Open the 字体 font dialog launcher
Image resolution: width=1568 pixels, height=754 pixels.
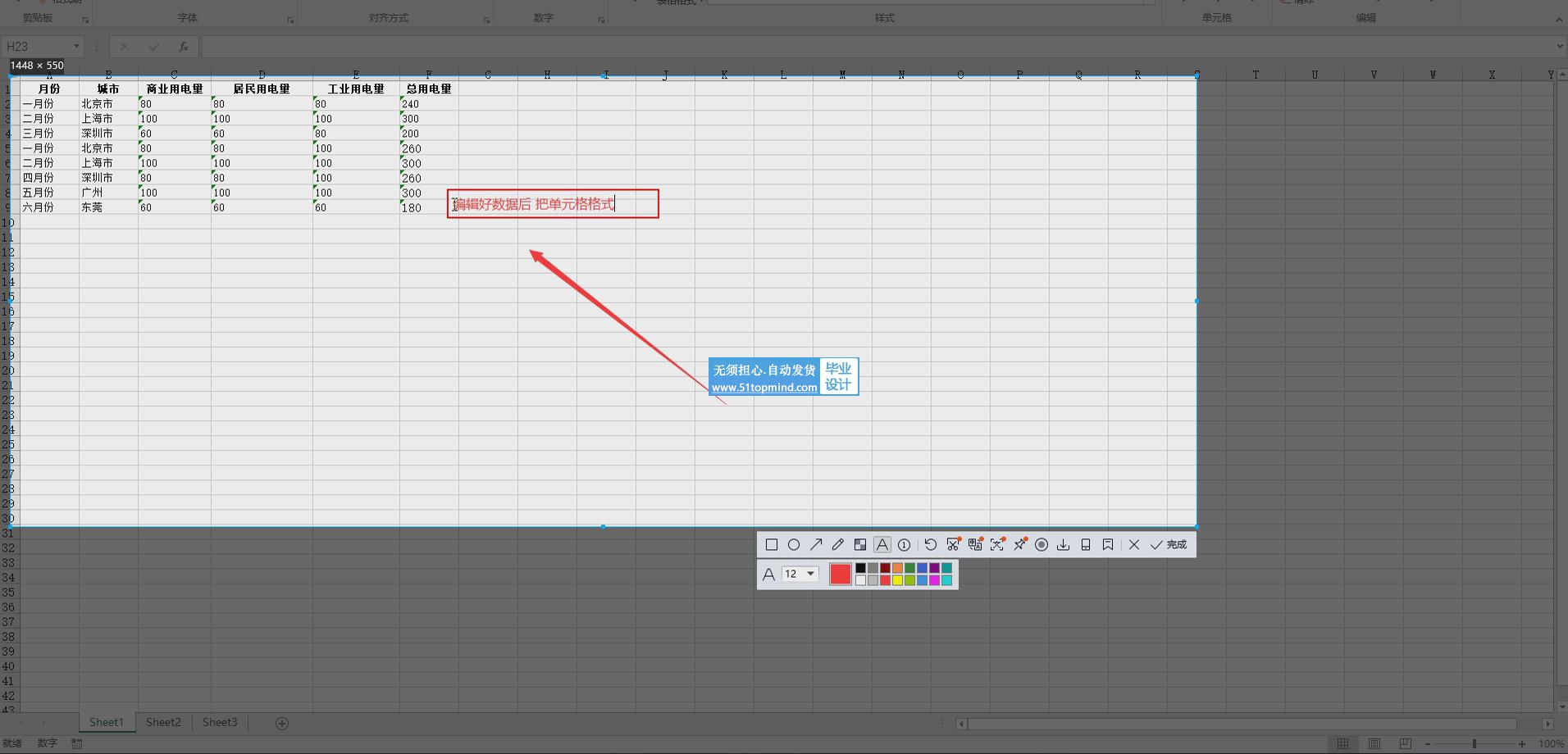point(290,20)
